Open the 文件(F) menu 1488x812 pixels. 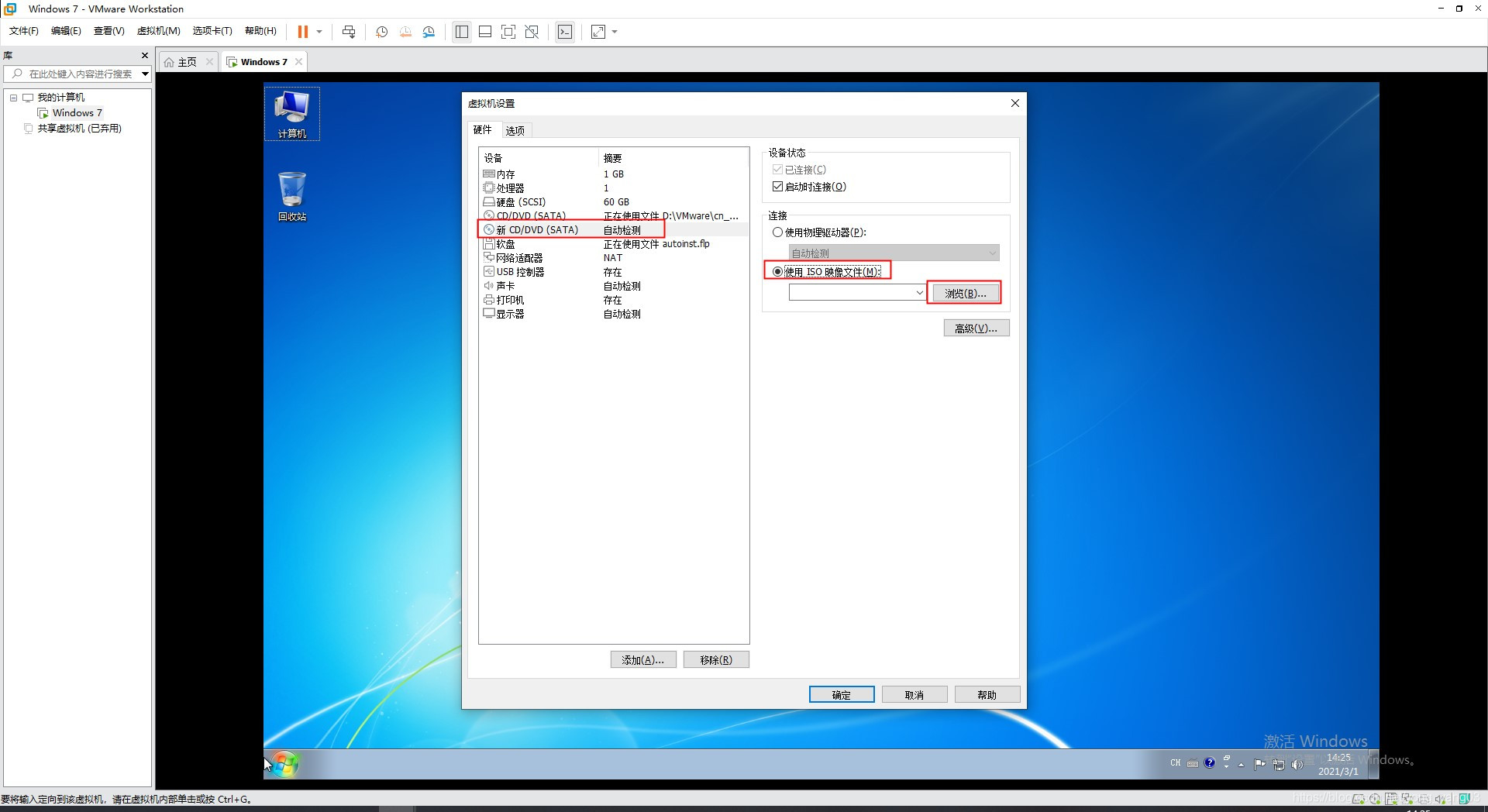[24, 31]
